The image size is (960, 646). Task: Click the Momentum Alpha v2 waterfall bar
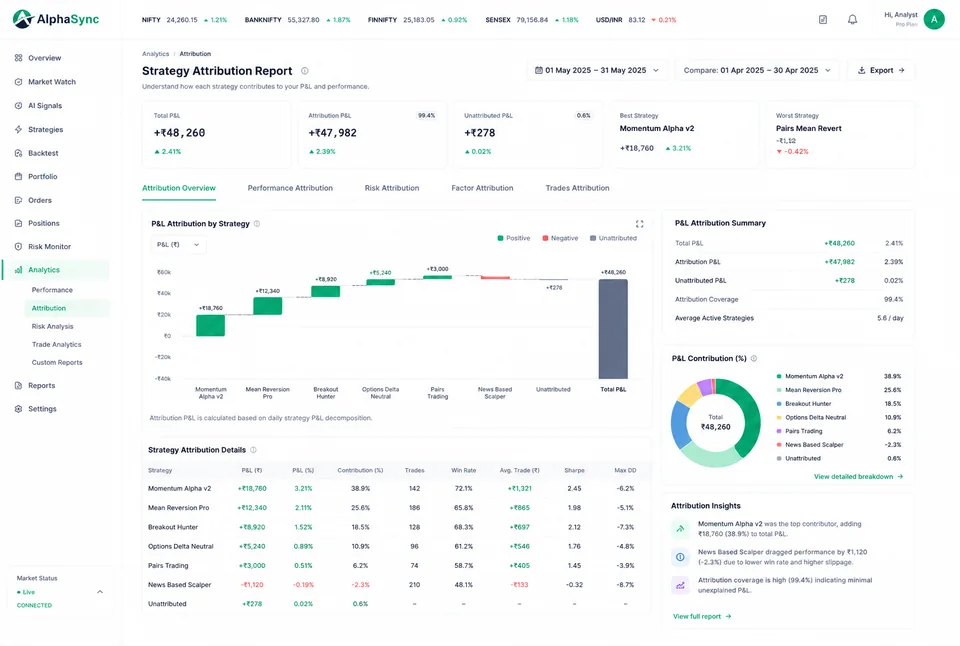[211, 325]
